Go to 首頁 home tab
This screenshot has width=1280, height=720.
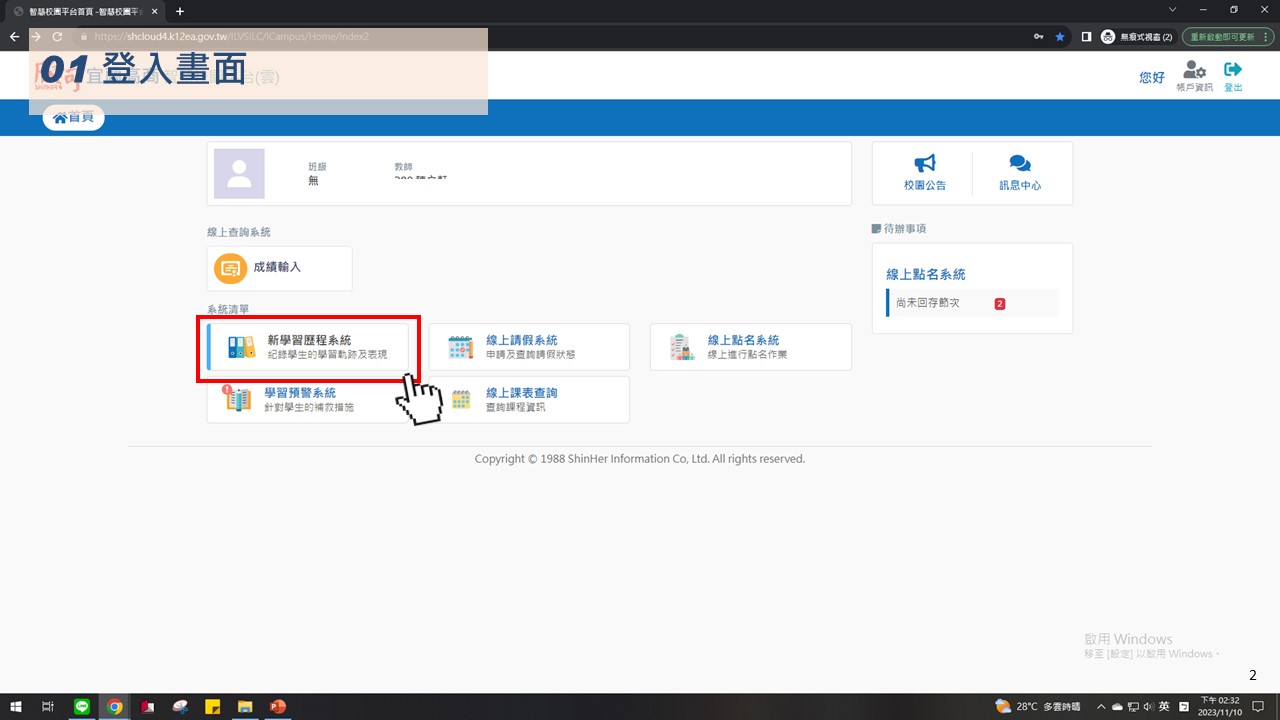73,118
